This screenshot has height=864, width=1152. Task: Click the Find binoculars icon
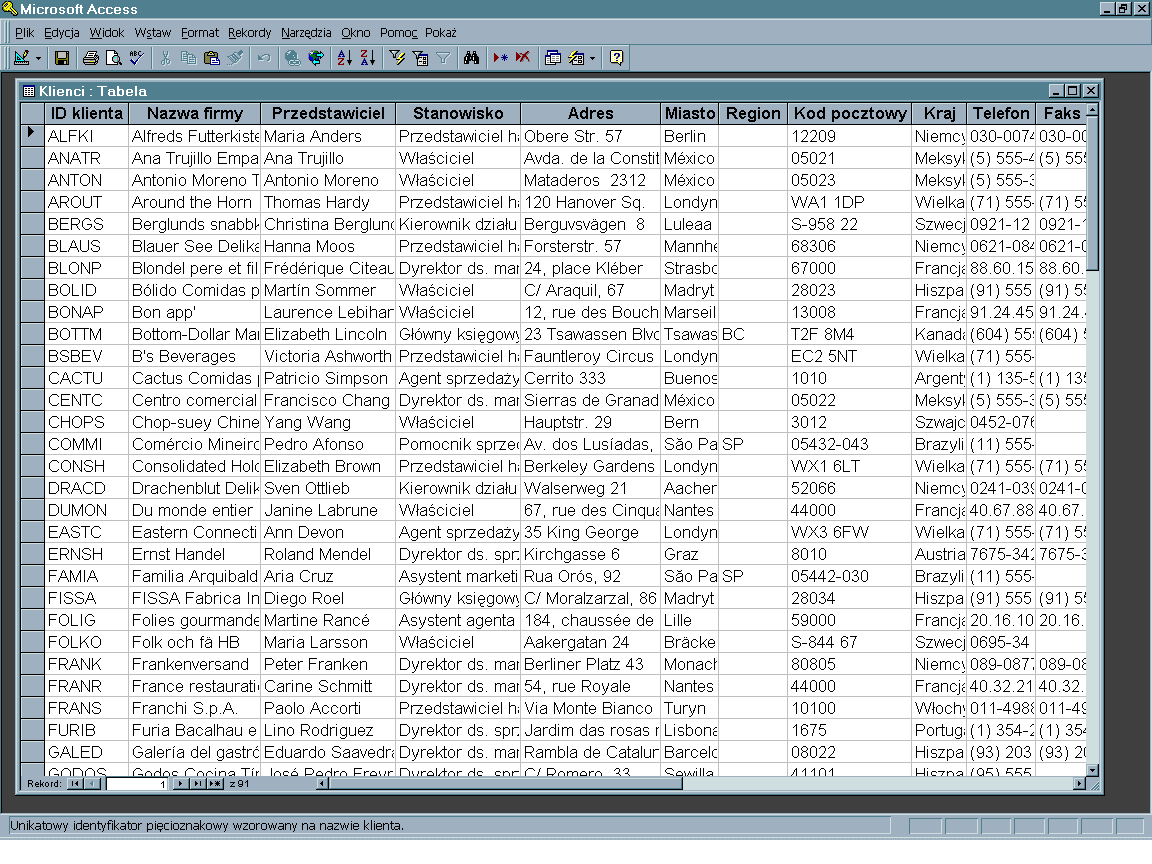pos(472,58)
